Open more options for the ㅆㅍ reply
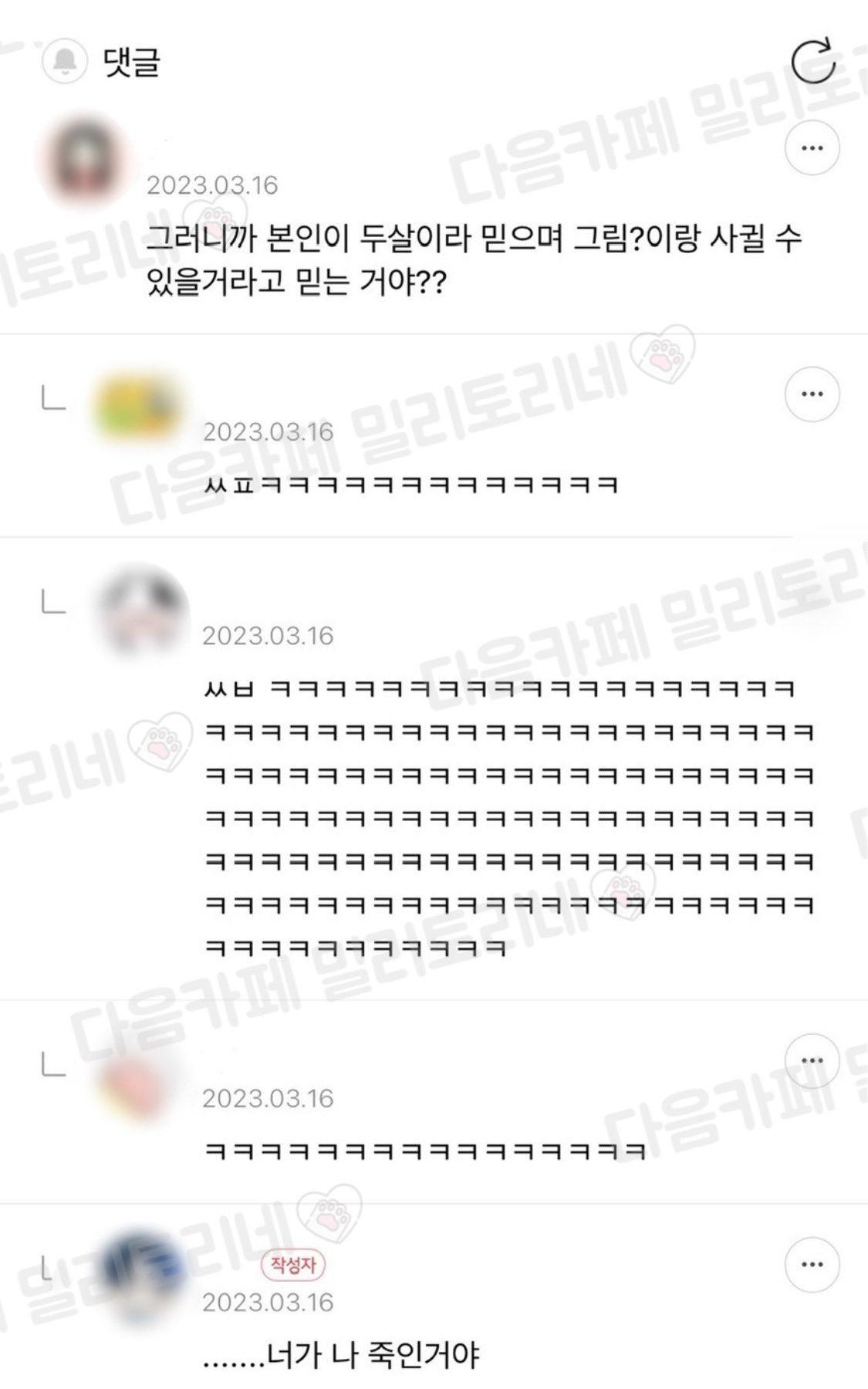 pos(812,394)
